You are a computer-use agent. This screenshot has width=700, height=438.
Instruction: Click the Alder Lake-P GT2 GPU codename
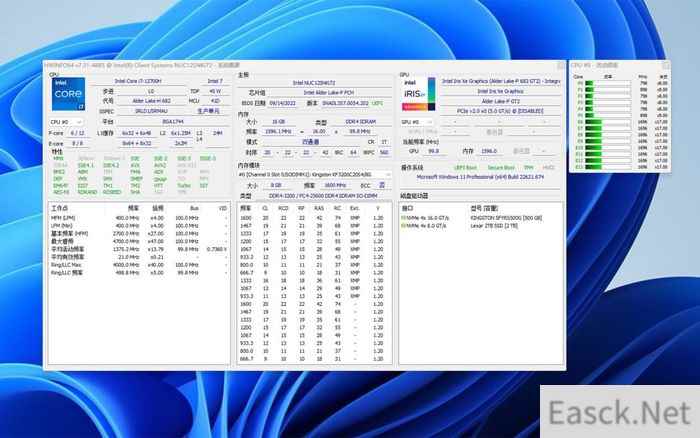coord(500,101)
